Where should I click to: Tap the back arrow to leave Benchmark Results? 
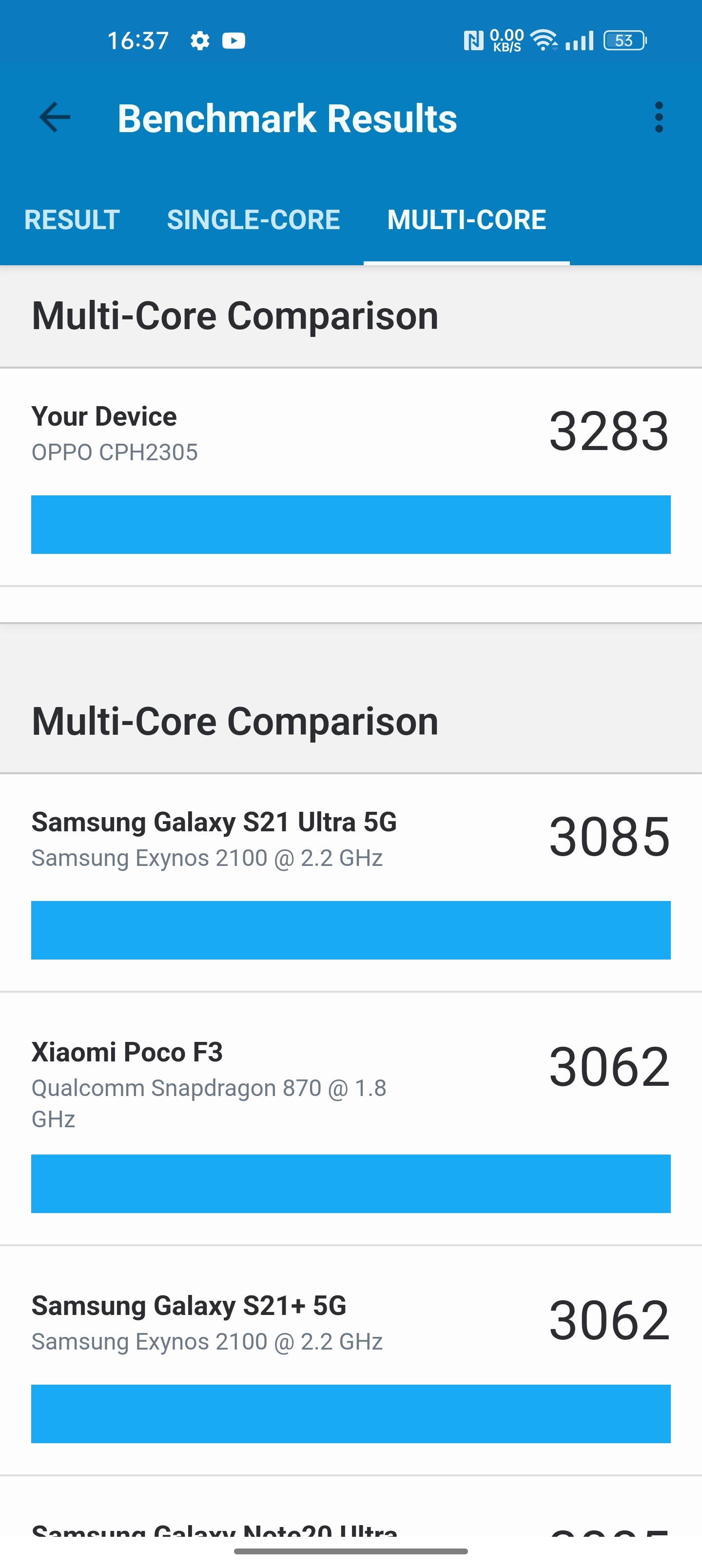click(54, 118)
